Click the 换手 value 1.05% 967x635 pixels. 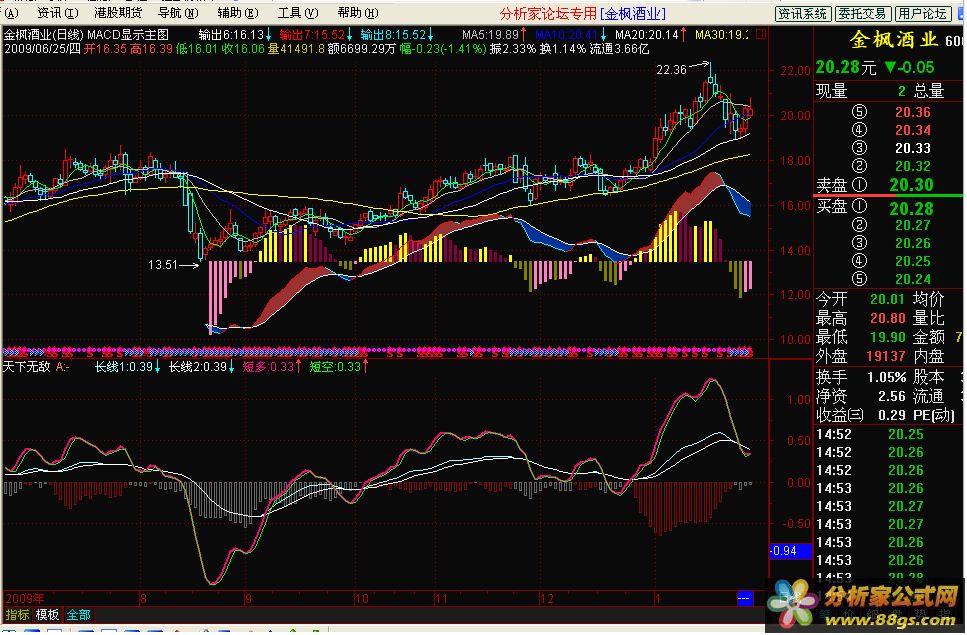tap(886, 377)
